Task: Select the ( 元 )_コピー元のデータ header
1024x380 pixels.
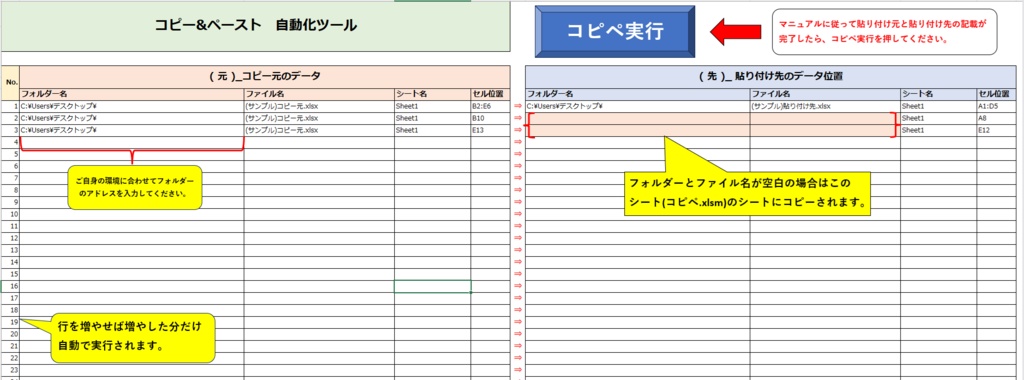Action: coord(264,76)
